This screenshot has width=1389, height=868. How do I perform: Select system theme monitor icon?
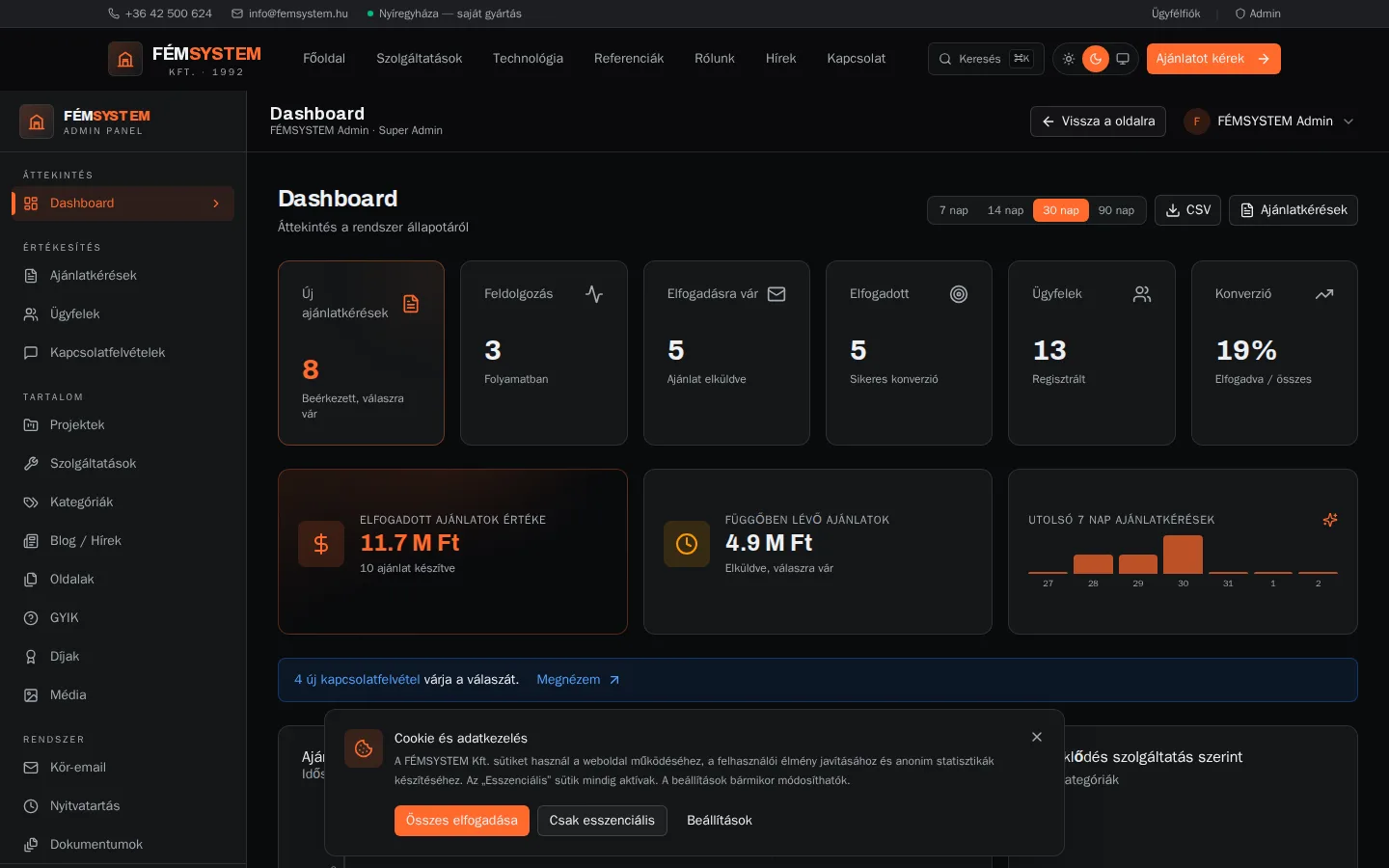[x=1123, y=59]
